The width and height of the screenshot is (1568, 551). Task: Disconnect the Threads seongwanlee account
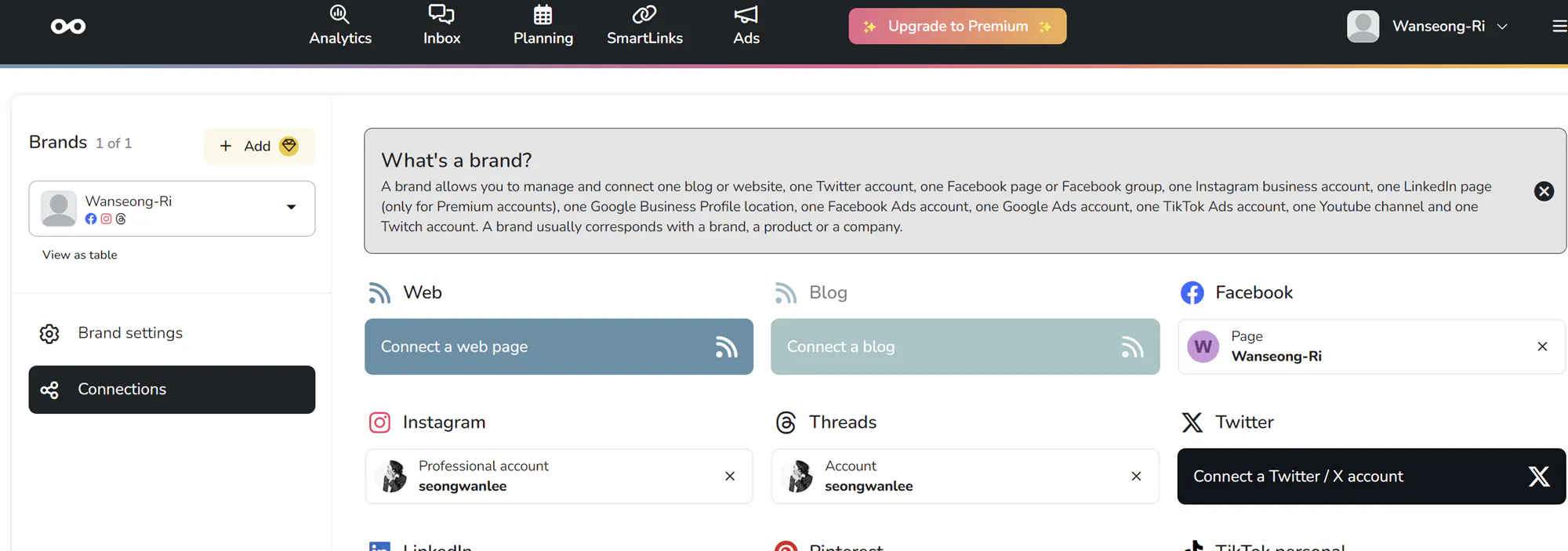coord(1136,477)
